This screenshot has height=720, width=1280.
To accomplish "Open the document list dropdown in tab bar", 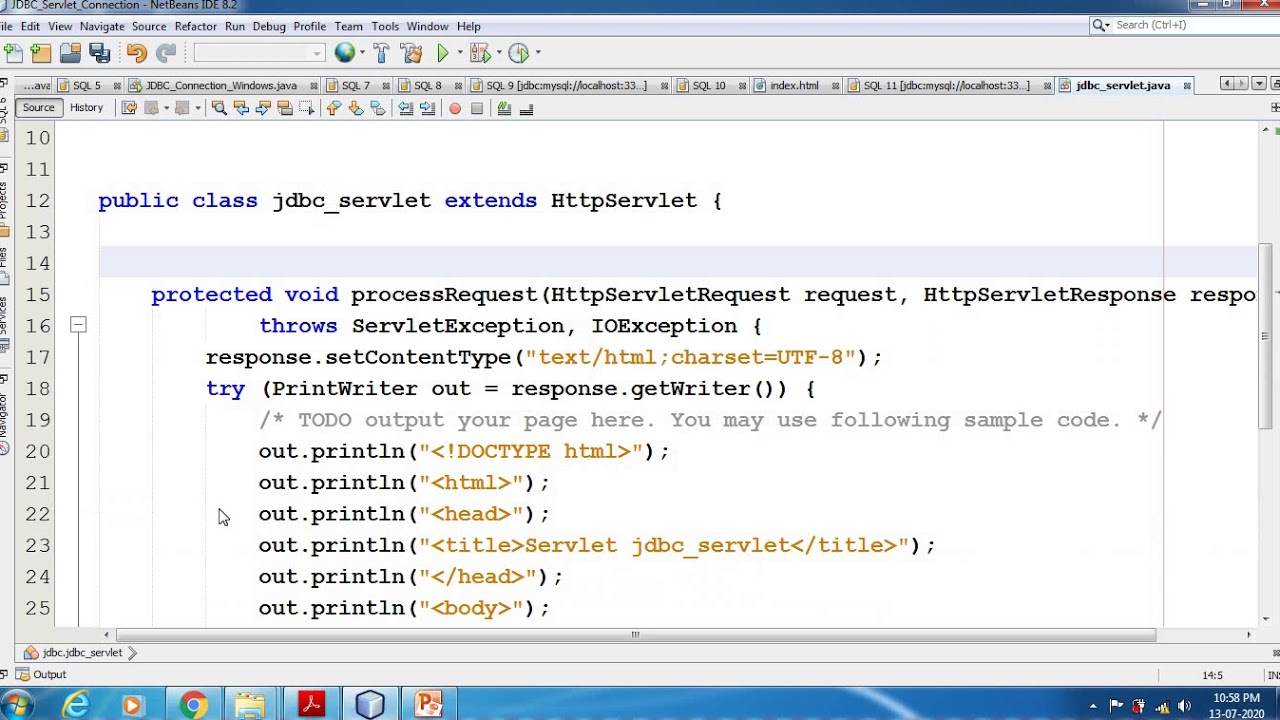I will click(x=1258, y=84).
